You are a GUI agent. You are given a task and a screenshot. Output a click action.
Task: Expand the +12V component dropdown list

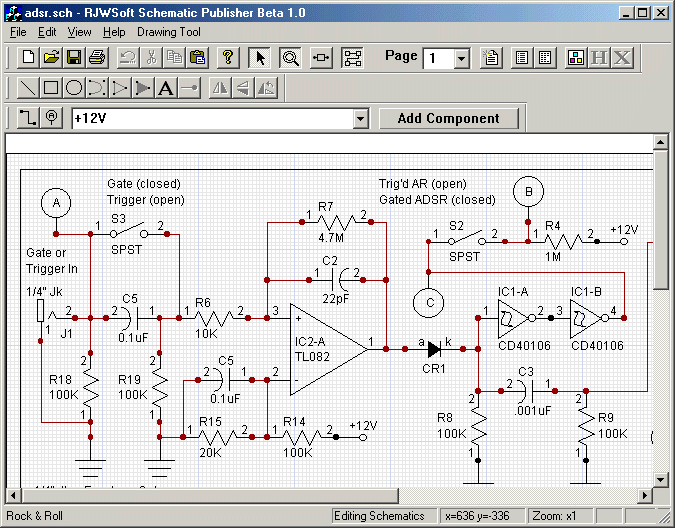tap(361, 119)
